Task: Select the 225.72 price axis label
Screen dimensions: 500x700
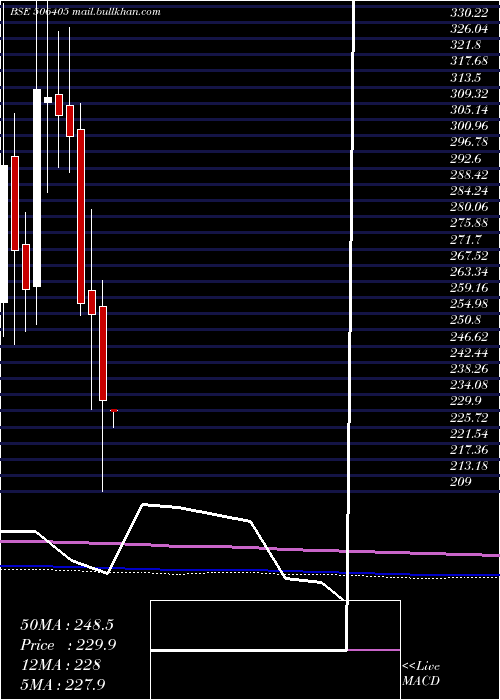Action: tap(469, 417)
